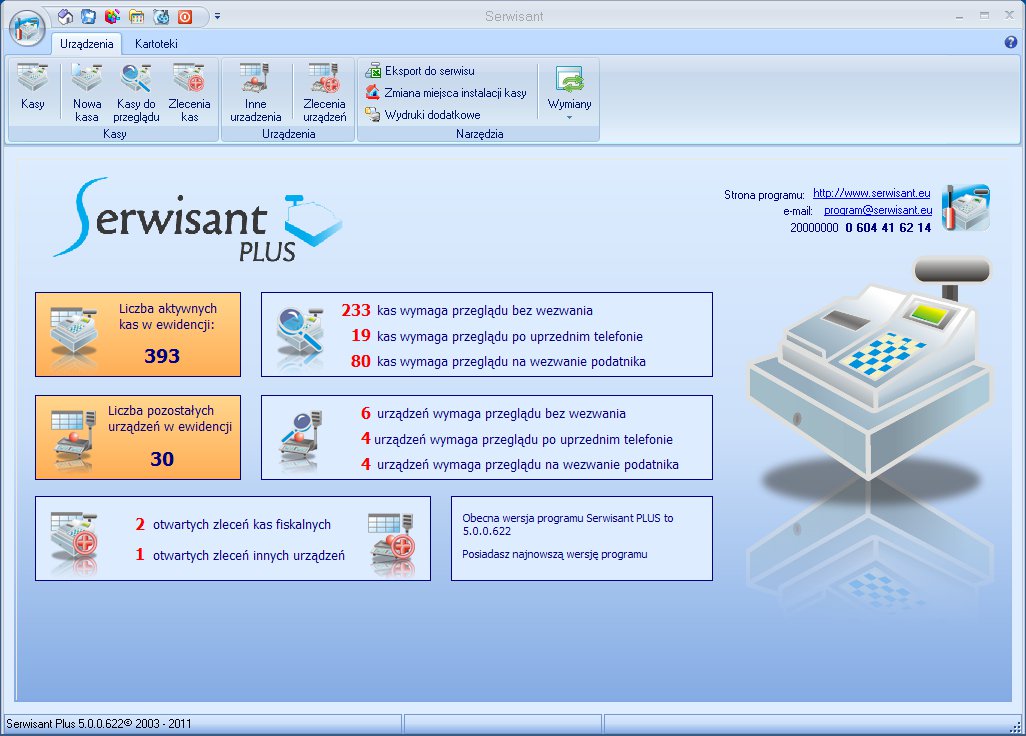Open Wydruki dodatkowe printouts
The width and height of the screenshot is (1026, 736).
[423, 114]
